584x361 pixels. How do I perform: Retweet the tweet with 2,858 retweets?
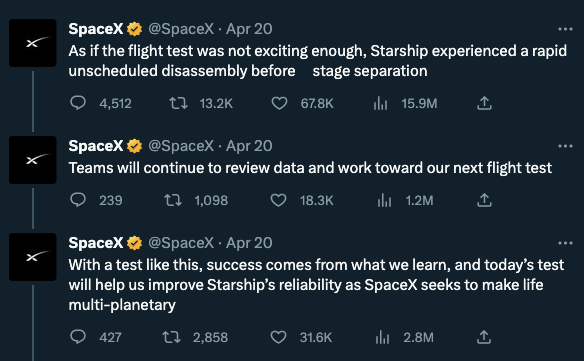pyautogui.click(x=172, y=337)
